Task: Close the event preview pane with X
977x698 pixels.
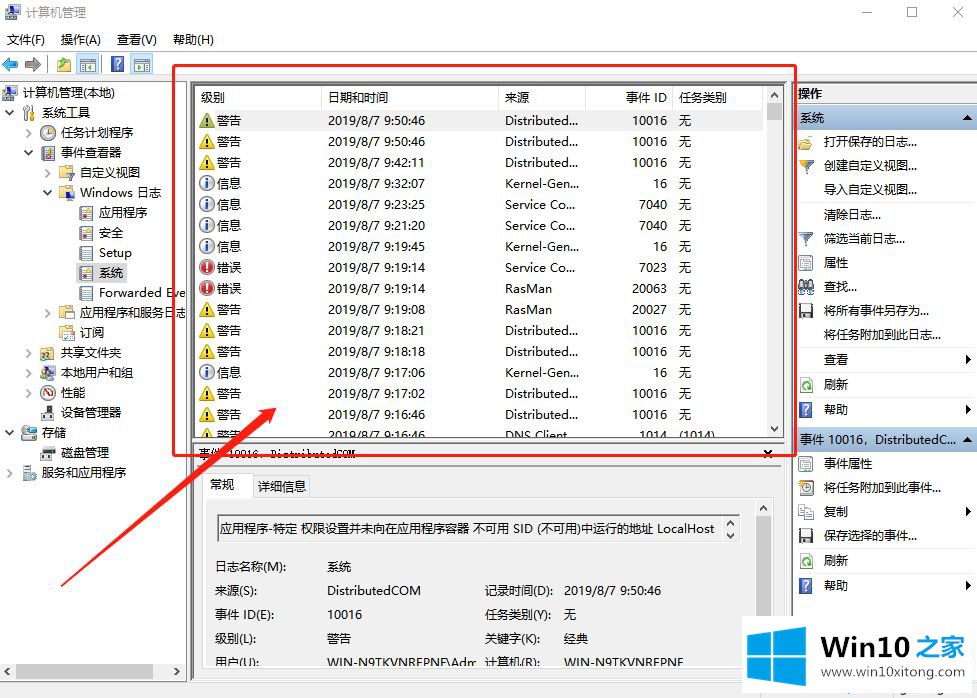Action: pos(768,453)
